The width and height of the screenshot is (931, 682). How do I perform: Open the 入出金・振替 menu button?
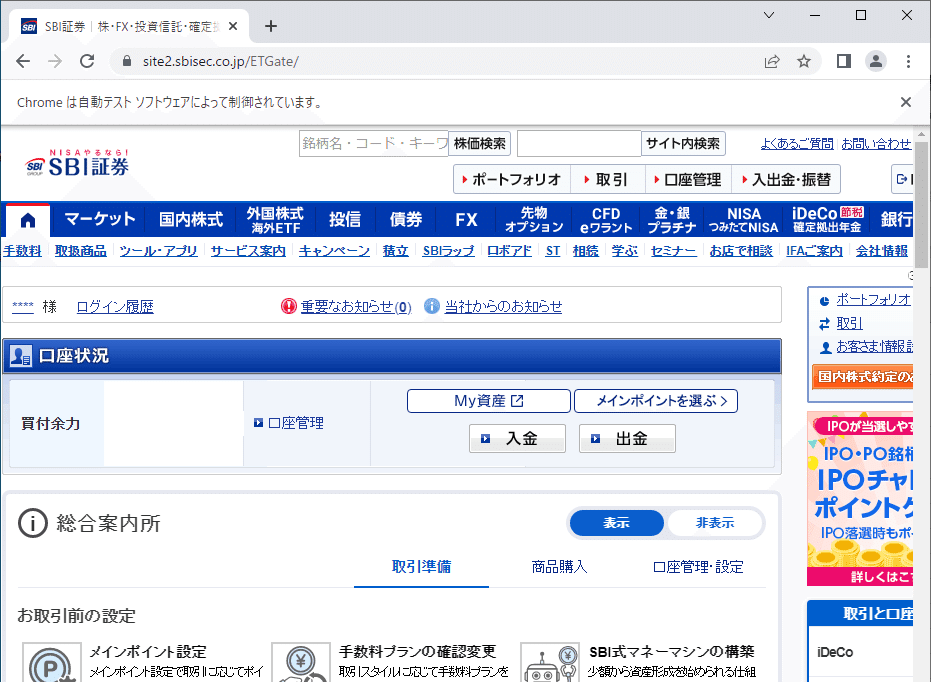point(786,179)
